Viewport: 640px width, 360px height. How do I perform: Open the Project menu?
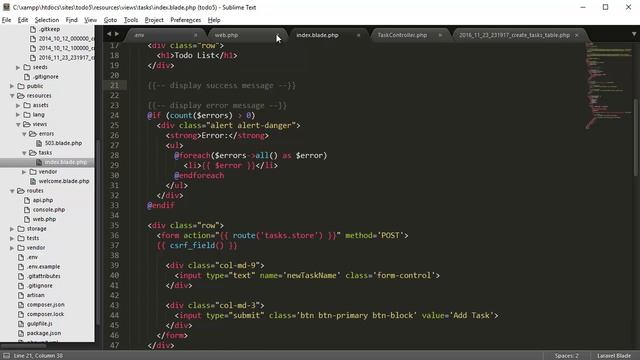click(154, 20)
